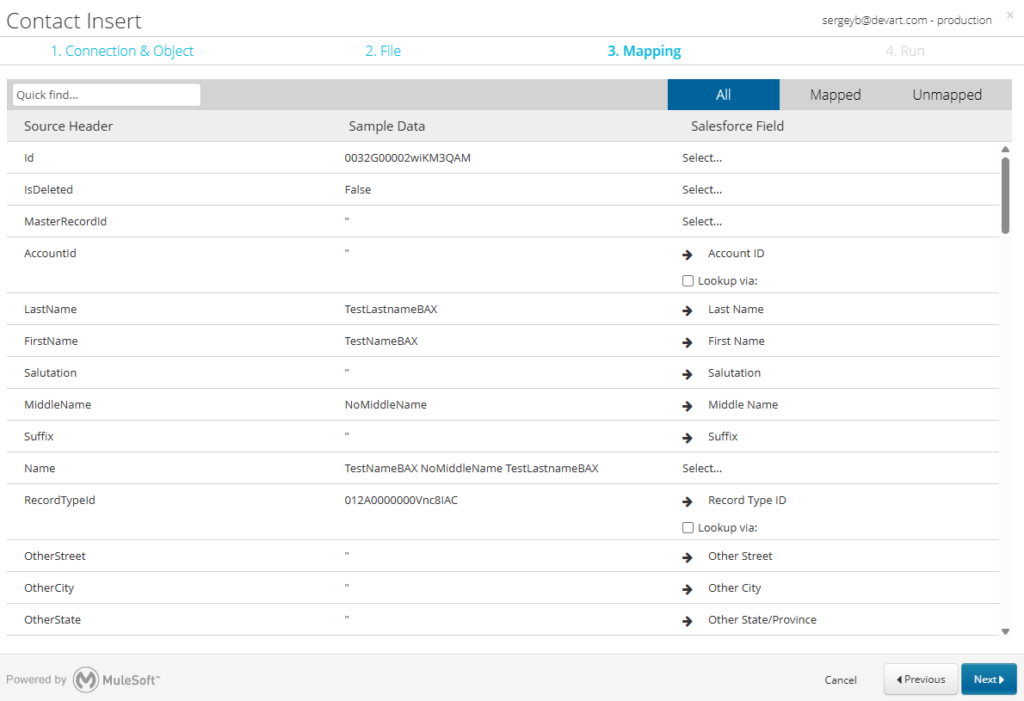Viewport: 1024px width, 701px height.
Task: Click the arrow icon beside Account ID
Action: (687, 254)
